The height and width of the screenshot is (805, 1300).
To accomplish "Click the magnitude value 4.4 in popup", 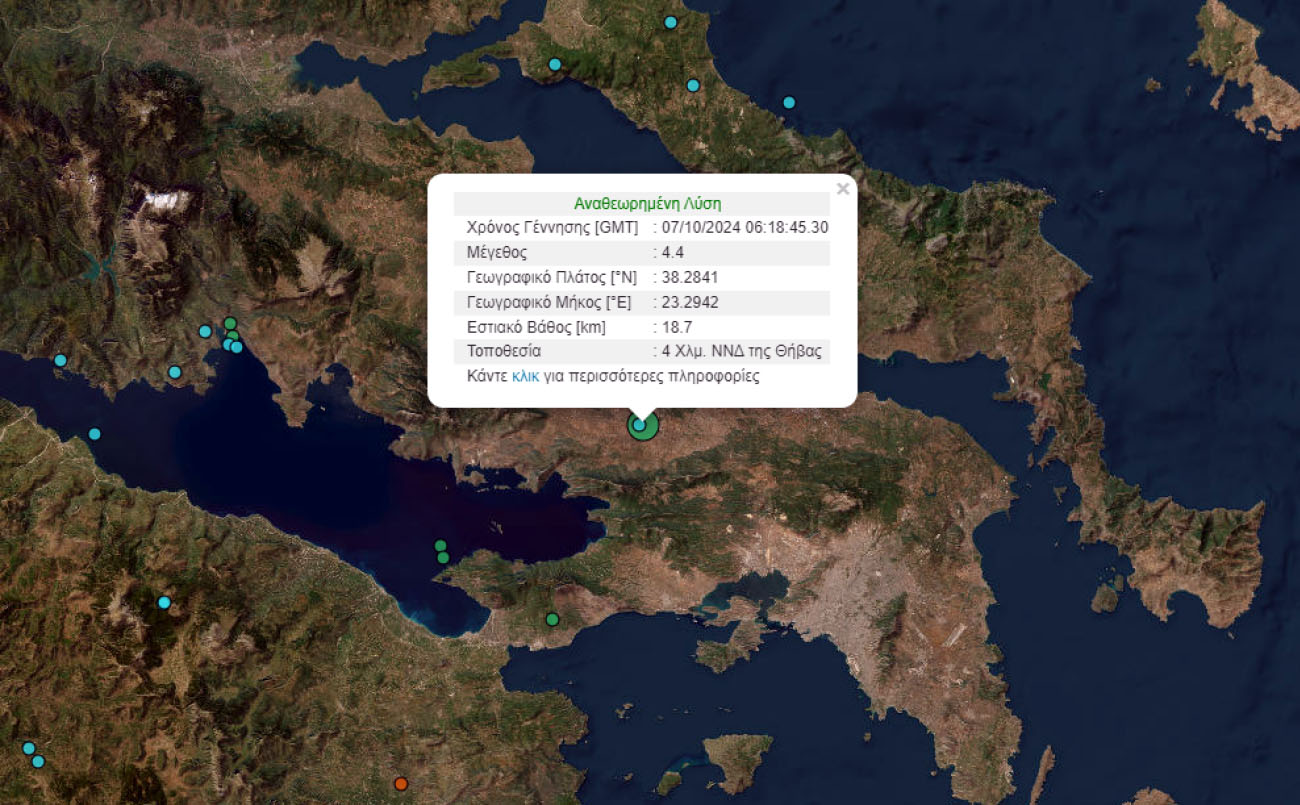I will (672, 253).
